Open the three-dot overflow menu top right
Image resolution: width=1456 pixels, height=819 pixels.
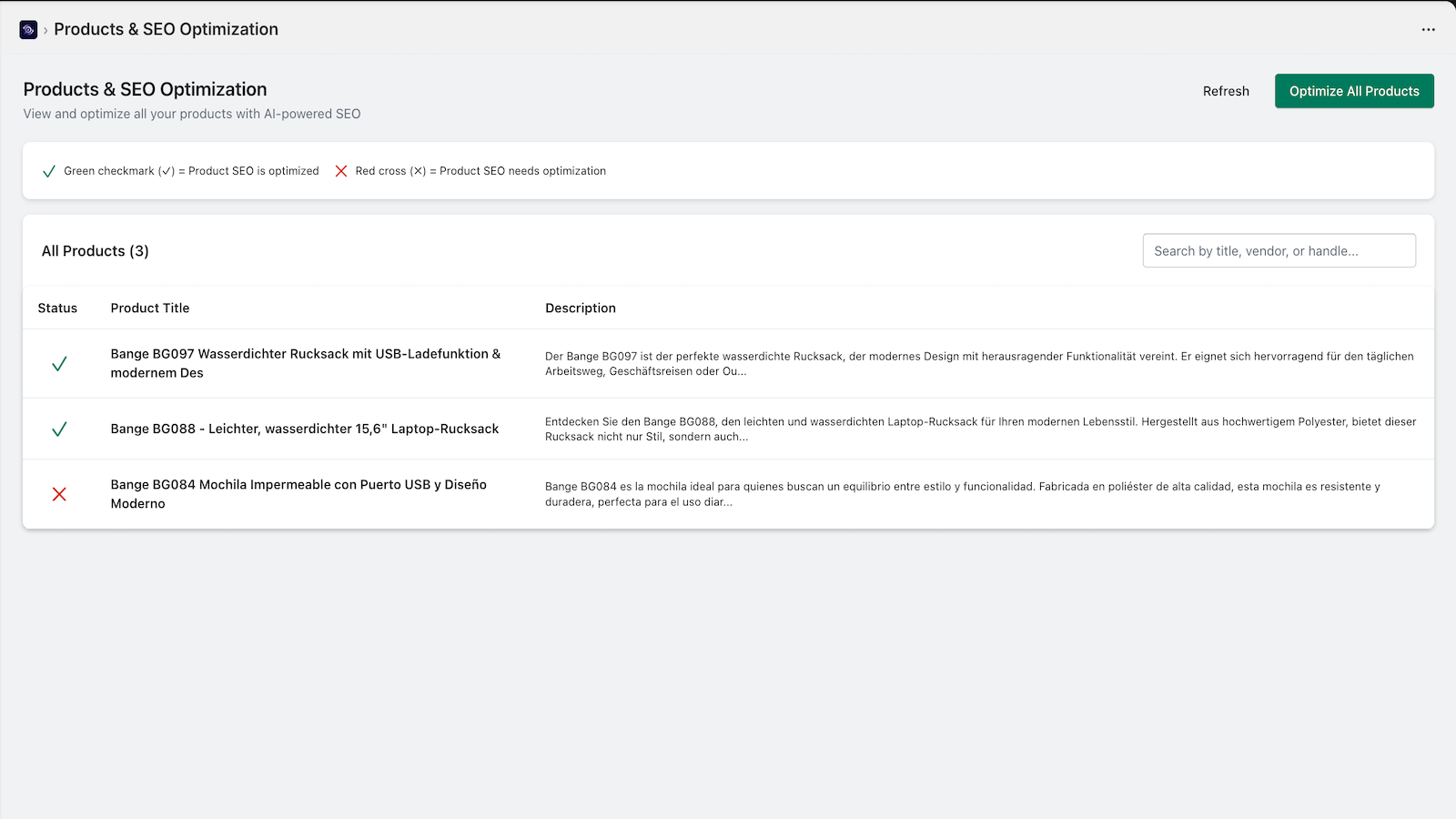[1428, 29]
